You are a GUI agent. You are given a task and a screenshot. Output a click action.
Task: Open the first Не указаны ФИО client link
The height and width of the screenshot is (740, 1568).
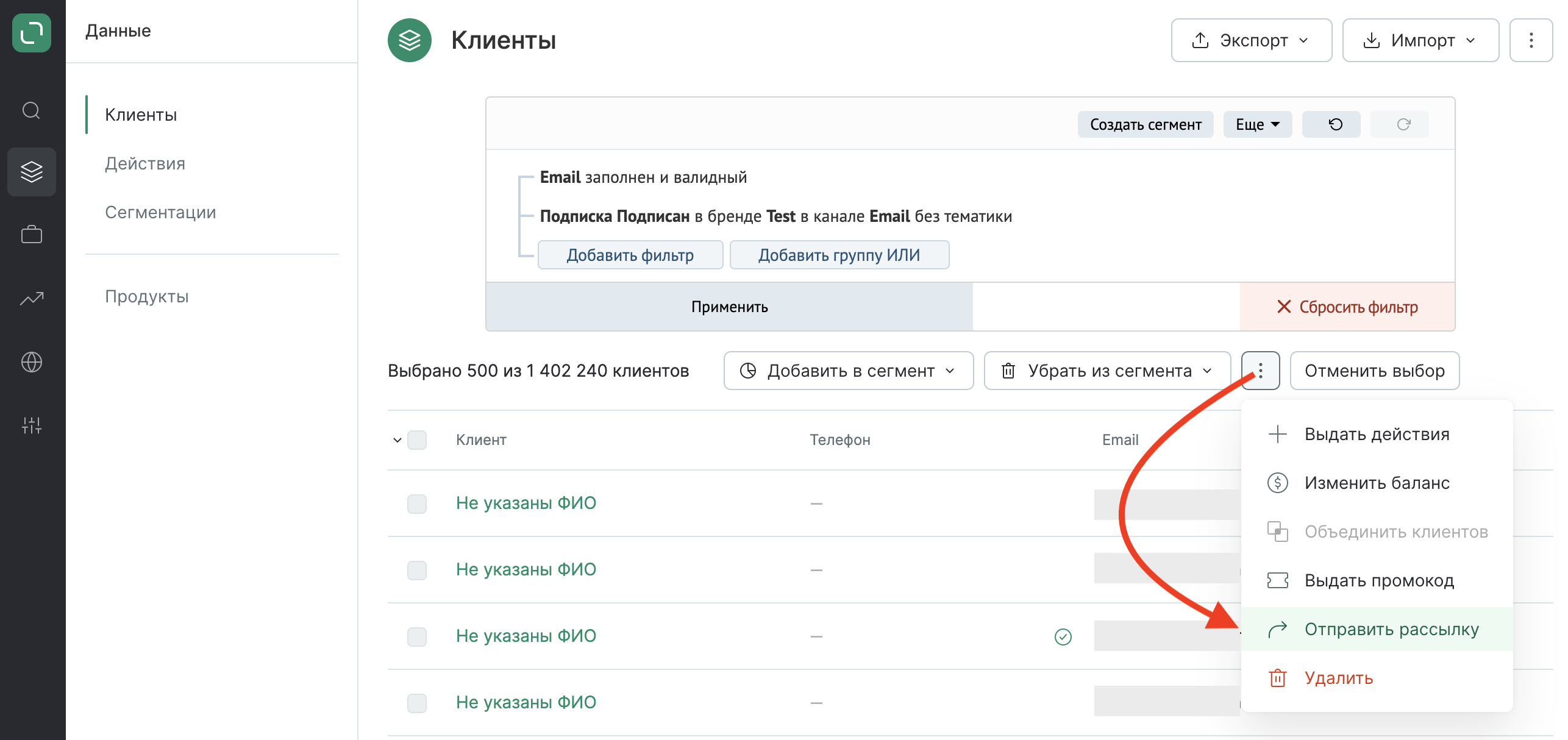(526, 503)
